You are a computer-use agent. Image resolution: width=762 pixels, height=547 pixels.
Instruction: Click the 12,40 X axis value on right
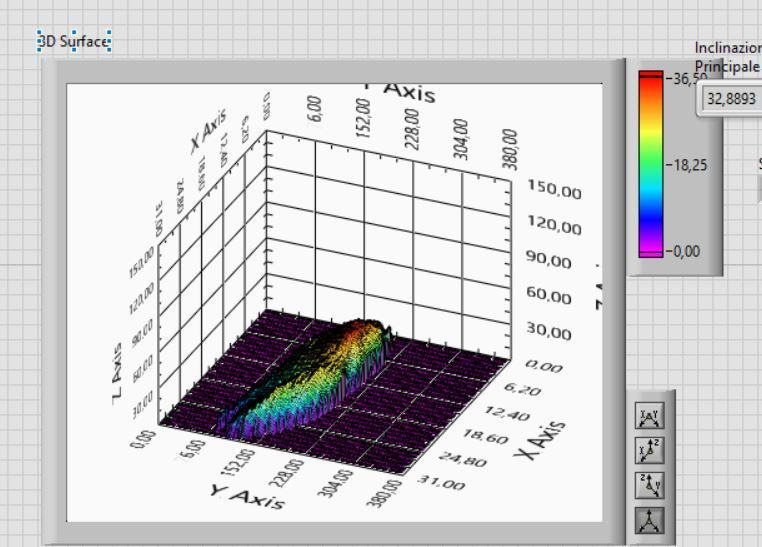pos(507,413)
